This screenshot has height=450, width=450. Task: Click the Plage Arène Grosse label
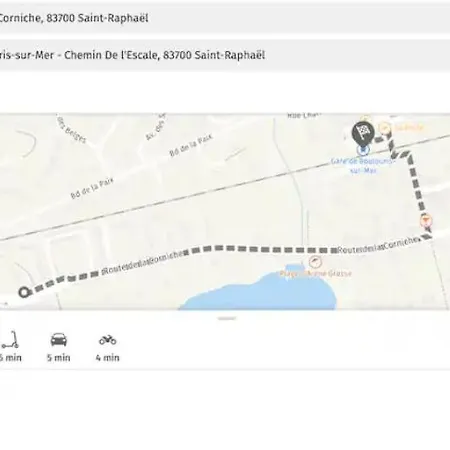tap(316, 274)
